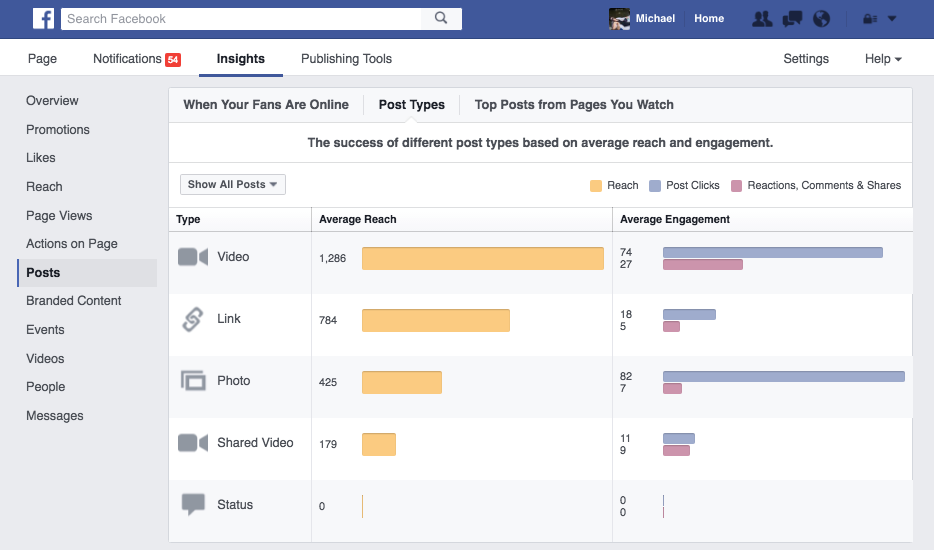Switch to When Your Fans Are Online
The height and width of the screenshot is (550, 934).
pos(266,105)
